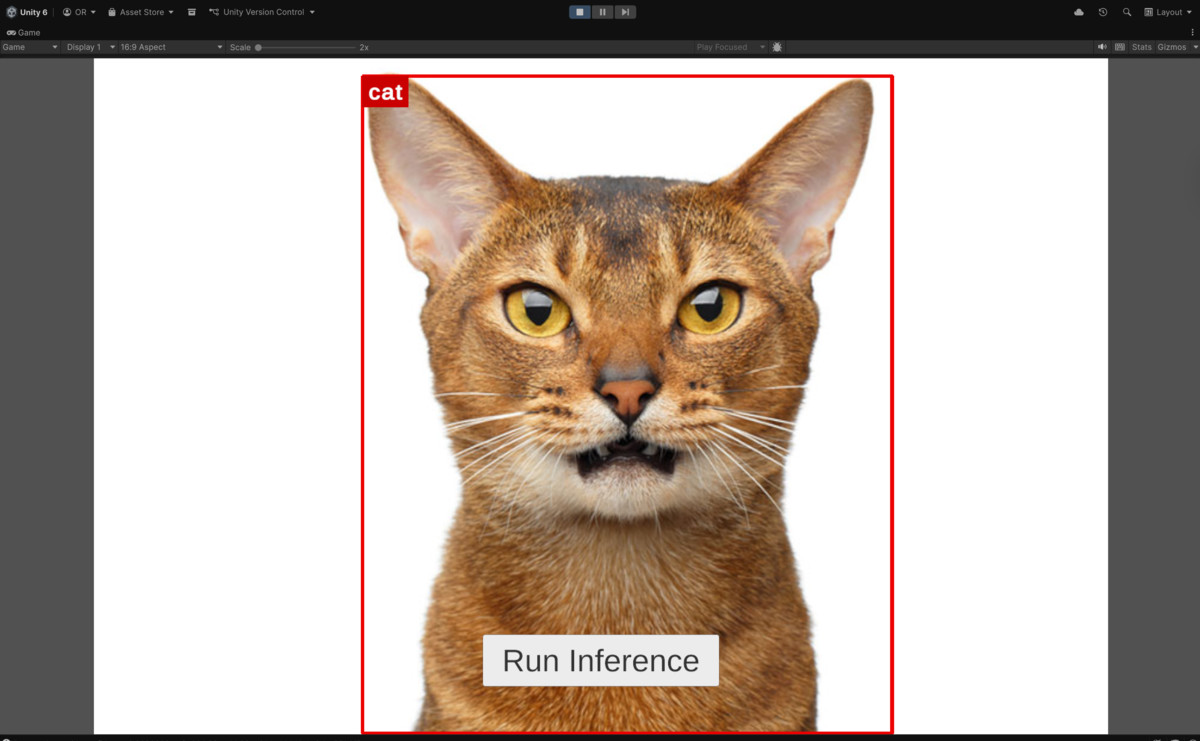Screen dimensions: 1200x741
Task: Open Unity search with the magnifier icon
Action: 1127,12
